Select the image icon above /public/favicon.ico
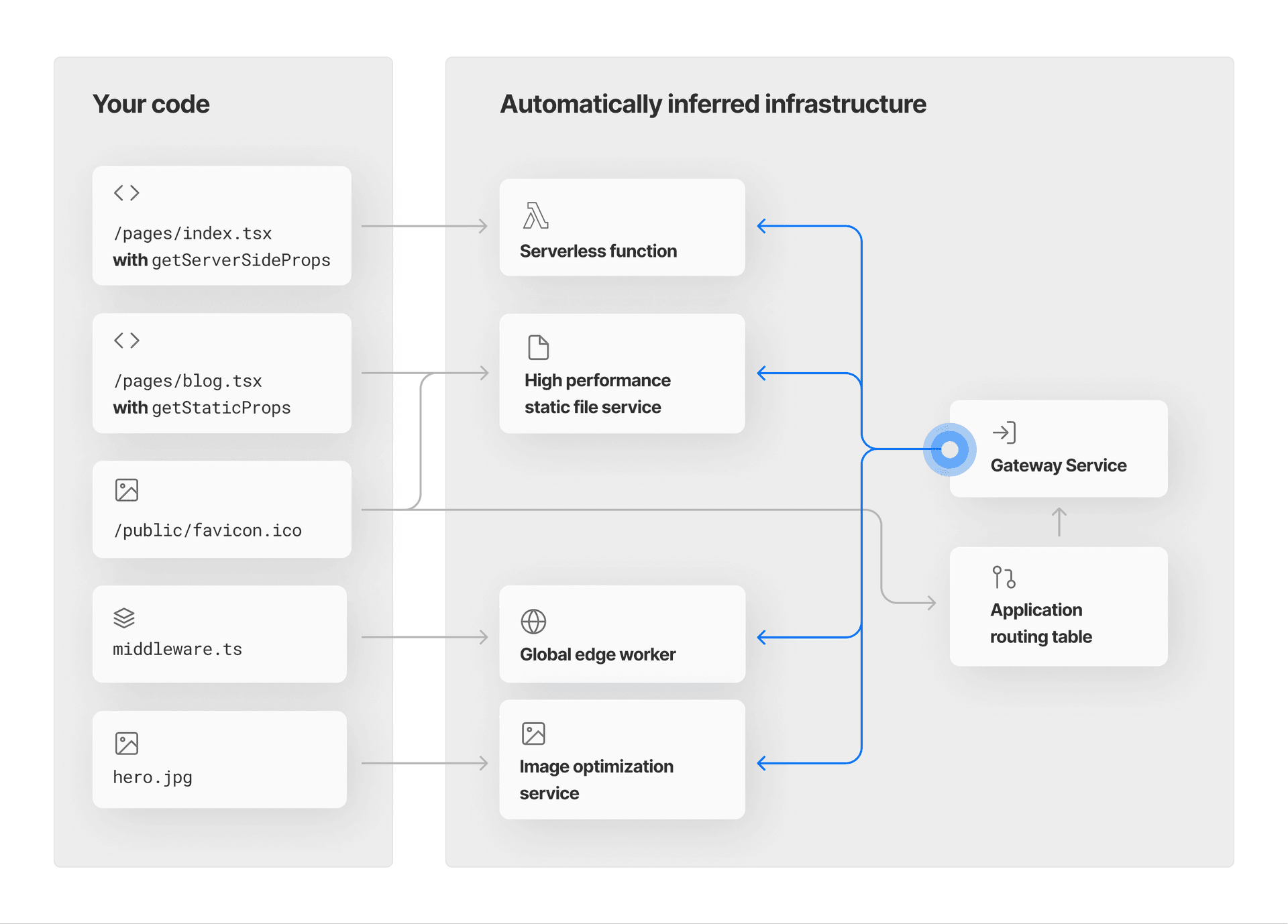 pos(126,489)
